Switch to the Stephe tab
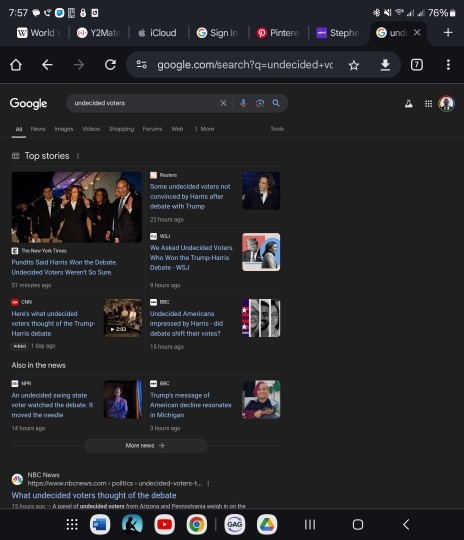Image resolution: width=464 pixels, height=540 pixels. pos(338,33)
